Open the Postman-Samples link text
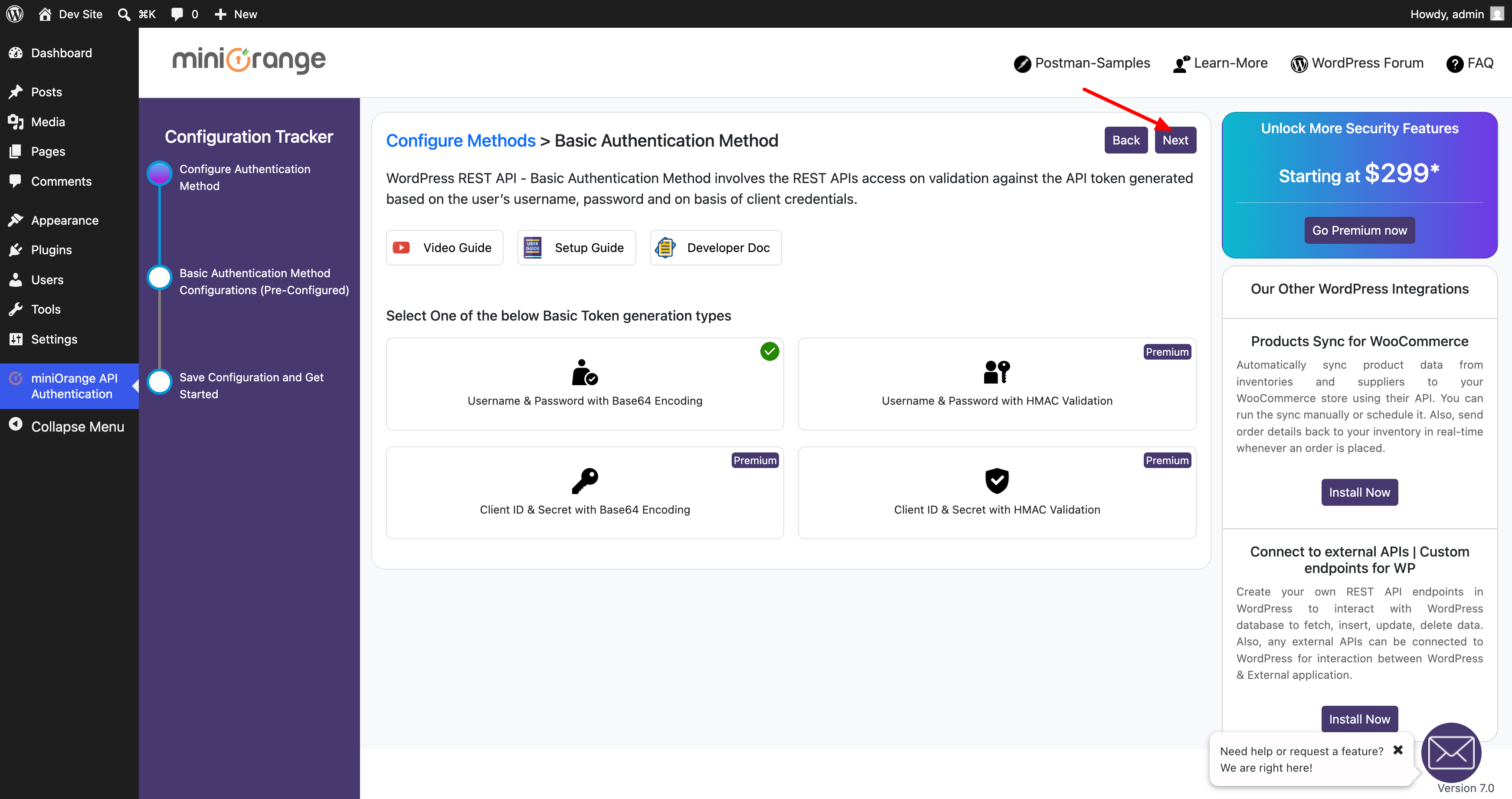Screen dimensions: 1512x799 tap(1092, 63)
